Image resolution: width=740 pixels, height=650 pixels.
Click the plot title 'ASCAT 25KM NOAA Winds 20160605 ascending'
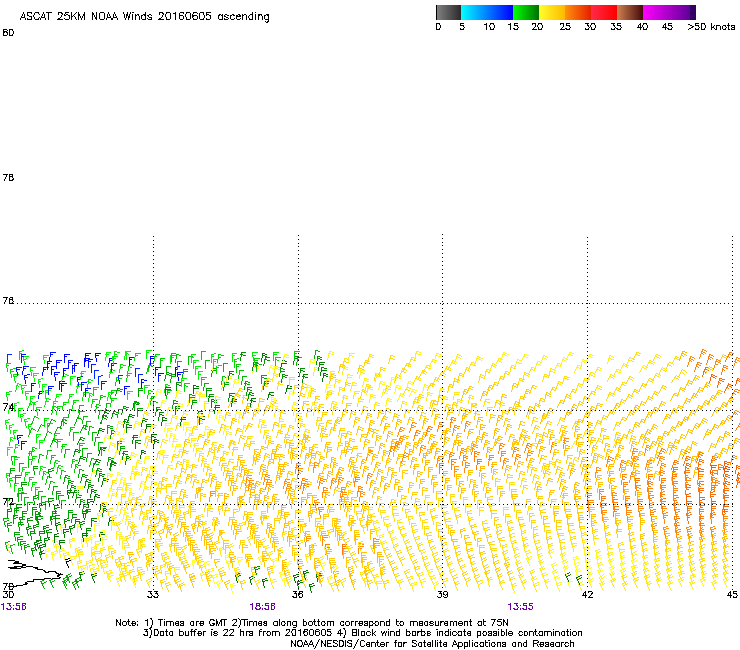click(x=144, y=17)
